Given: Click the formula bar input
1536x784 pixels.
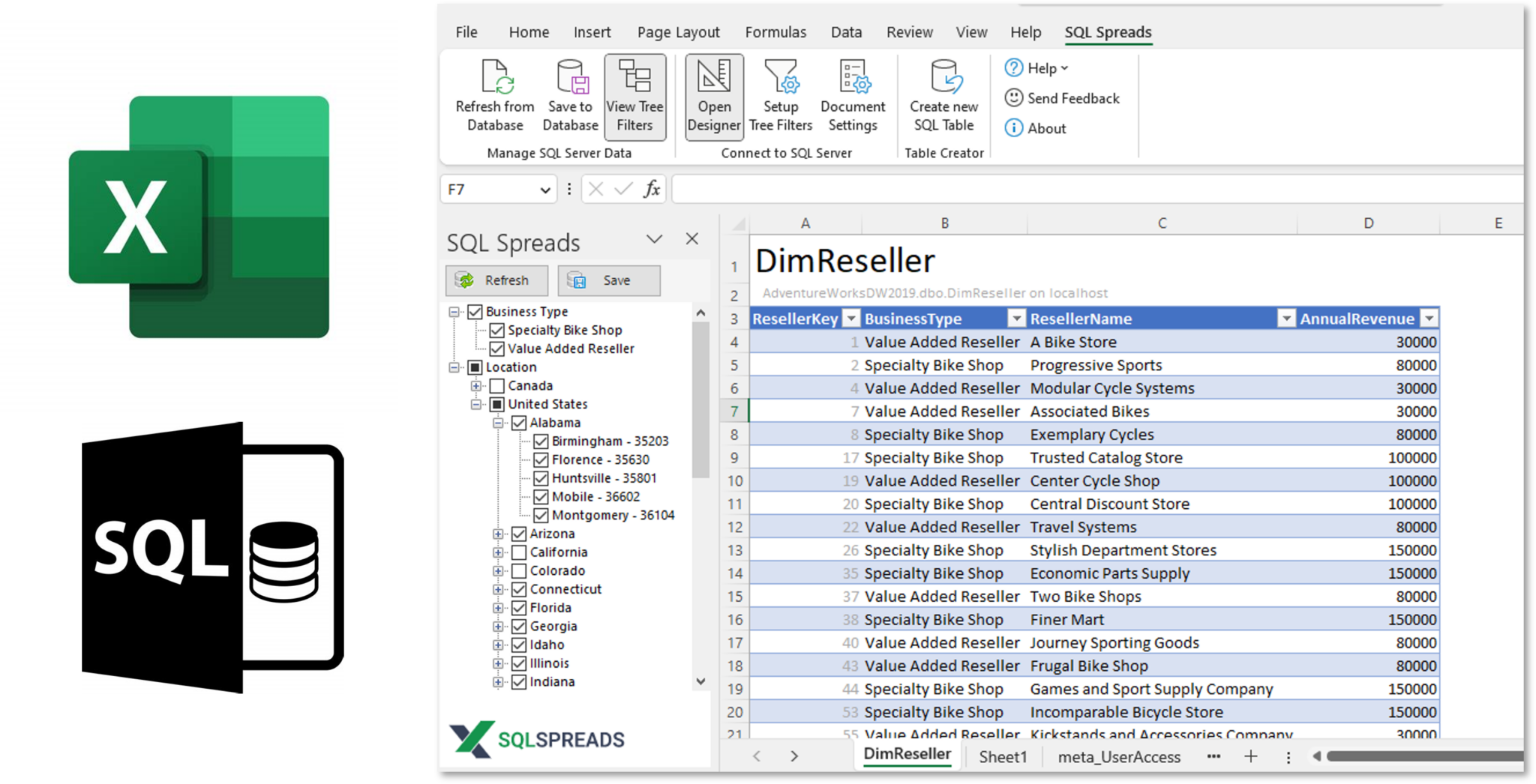Looking at the screenshot, I should [x=1097, y=190].
